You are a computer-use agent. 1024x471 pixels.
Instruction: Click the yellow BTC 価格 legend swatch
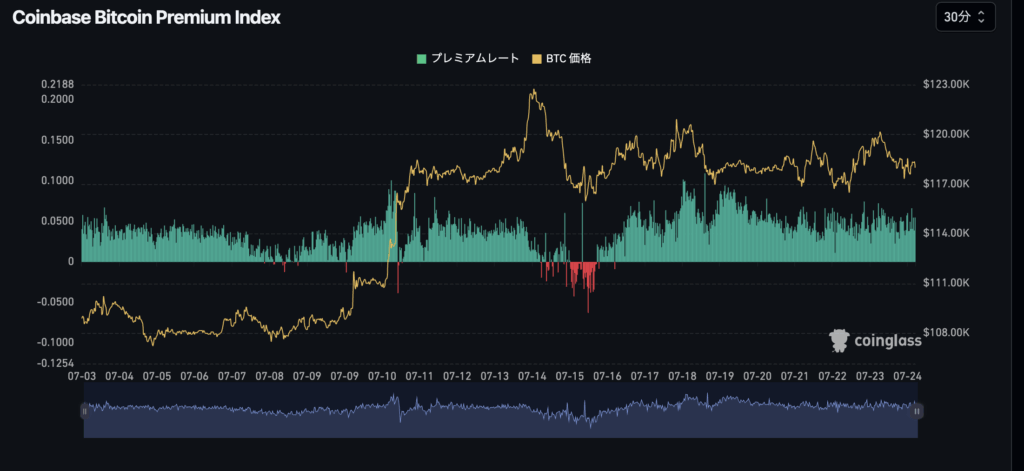coord(537,59)
